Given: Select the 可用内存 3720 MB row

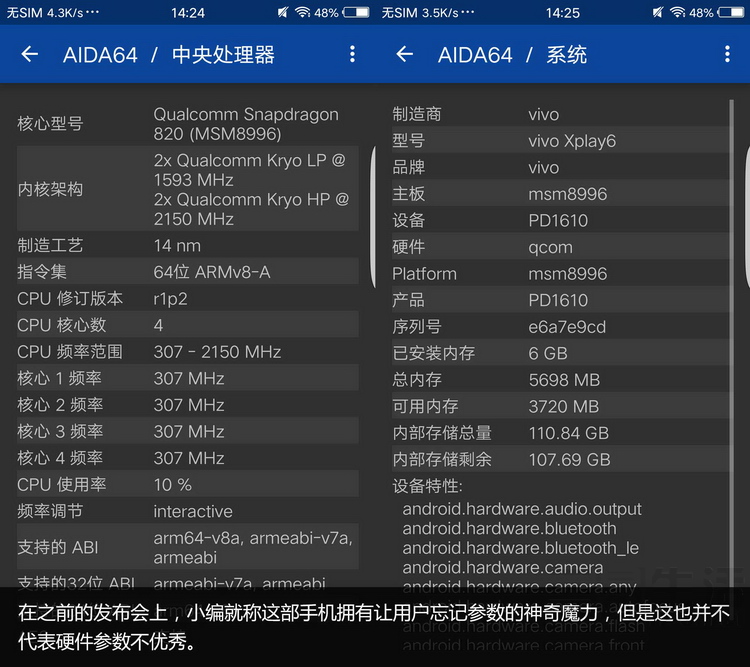Looking at the screenshot, I should click(561, 406).
